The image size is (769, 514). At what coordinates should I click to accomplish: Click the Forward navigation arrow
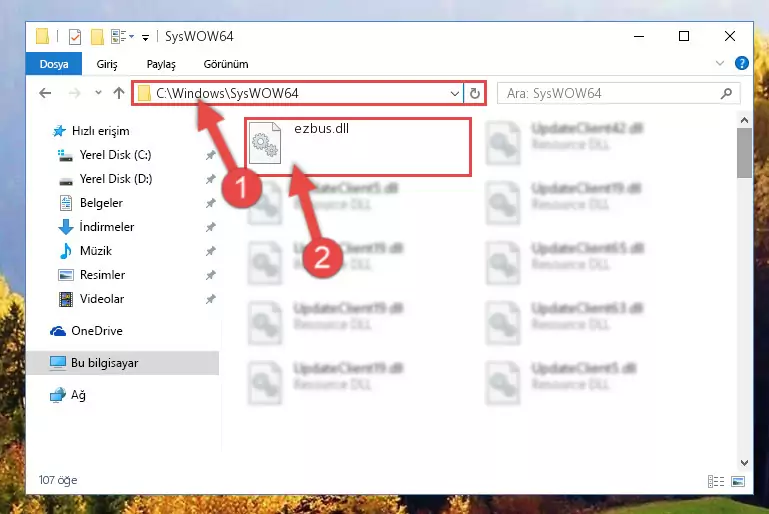[75, 93]
